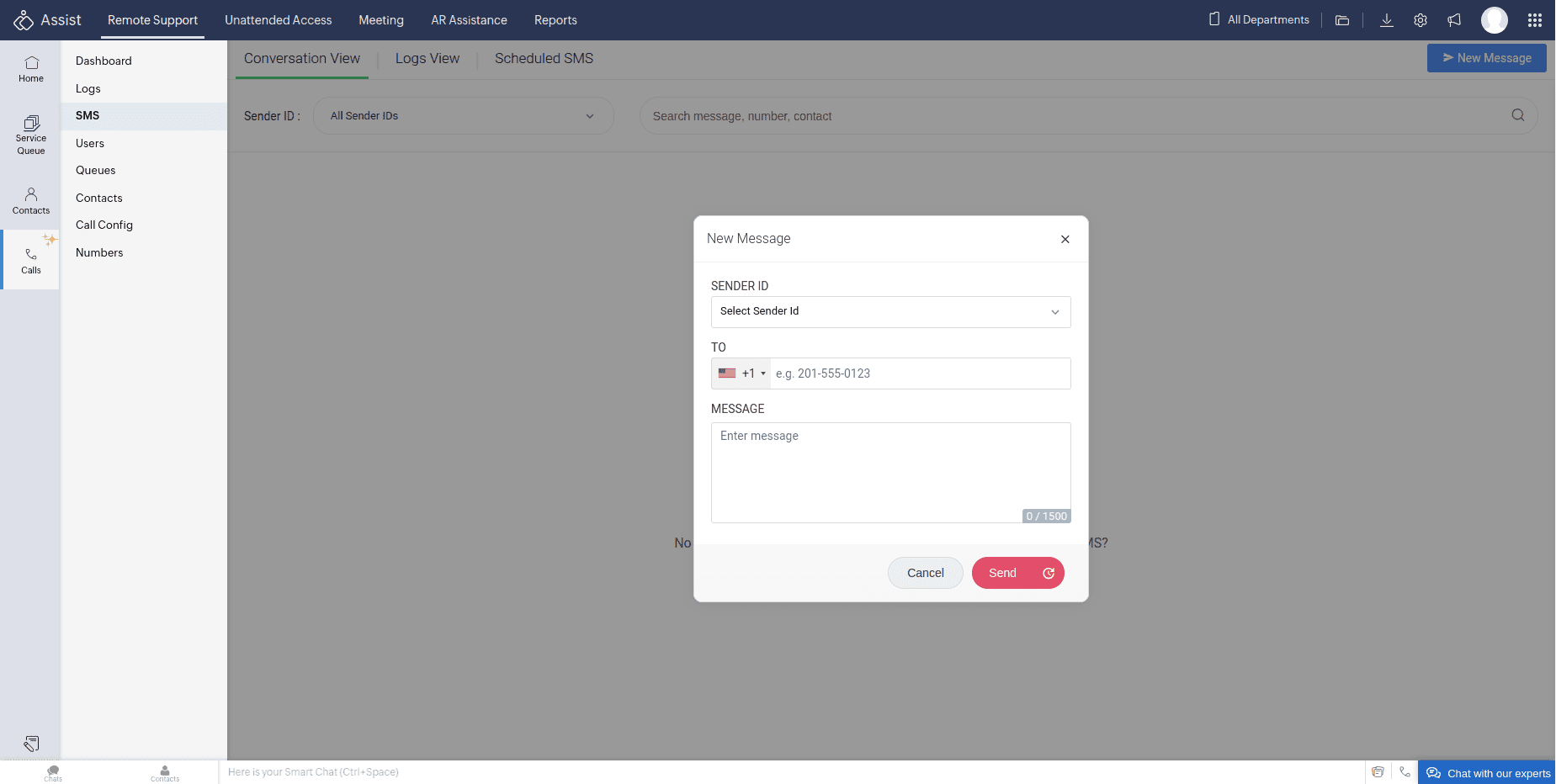
Task: Open Logs in the side menu
Action: tap(144, 88)
